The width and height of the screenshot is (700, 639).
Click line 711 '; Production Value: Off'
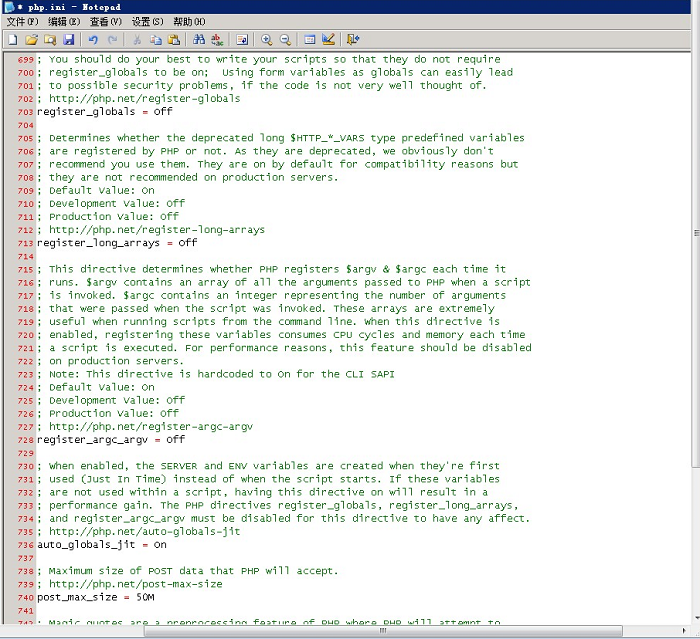[x=108, y=217]
